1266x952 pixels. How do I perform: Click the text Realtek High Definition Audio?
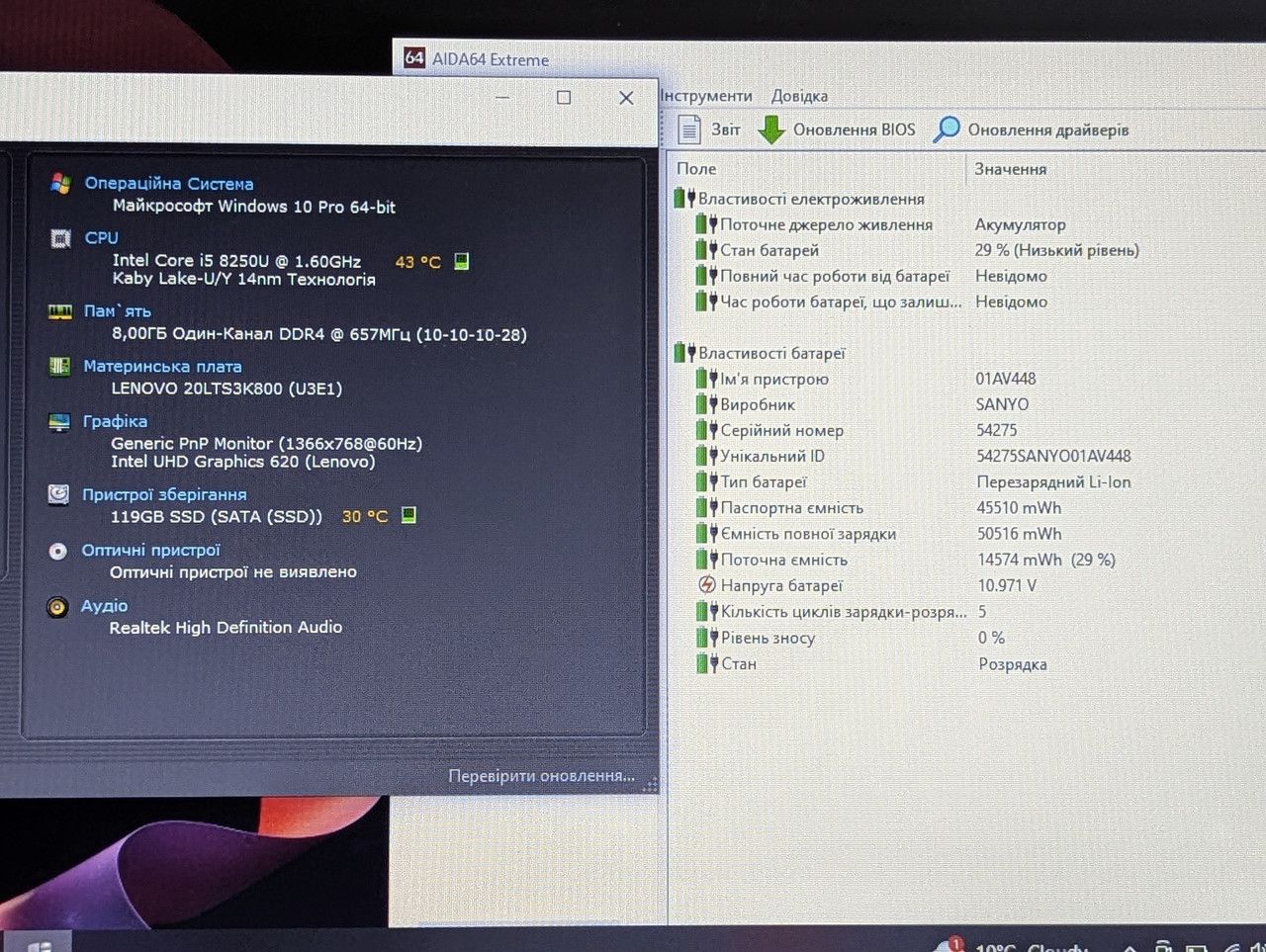click(226, 627)
